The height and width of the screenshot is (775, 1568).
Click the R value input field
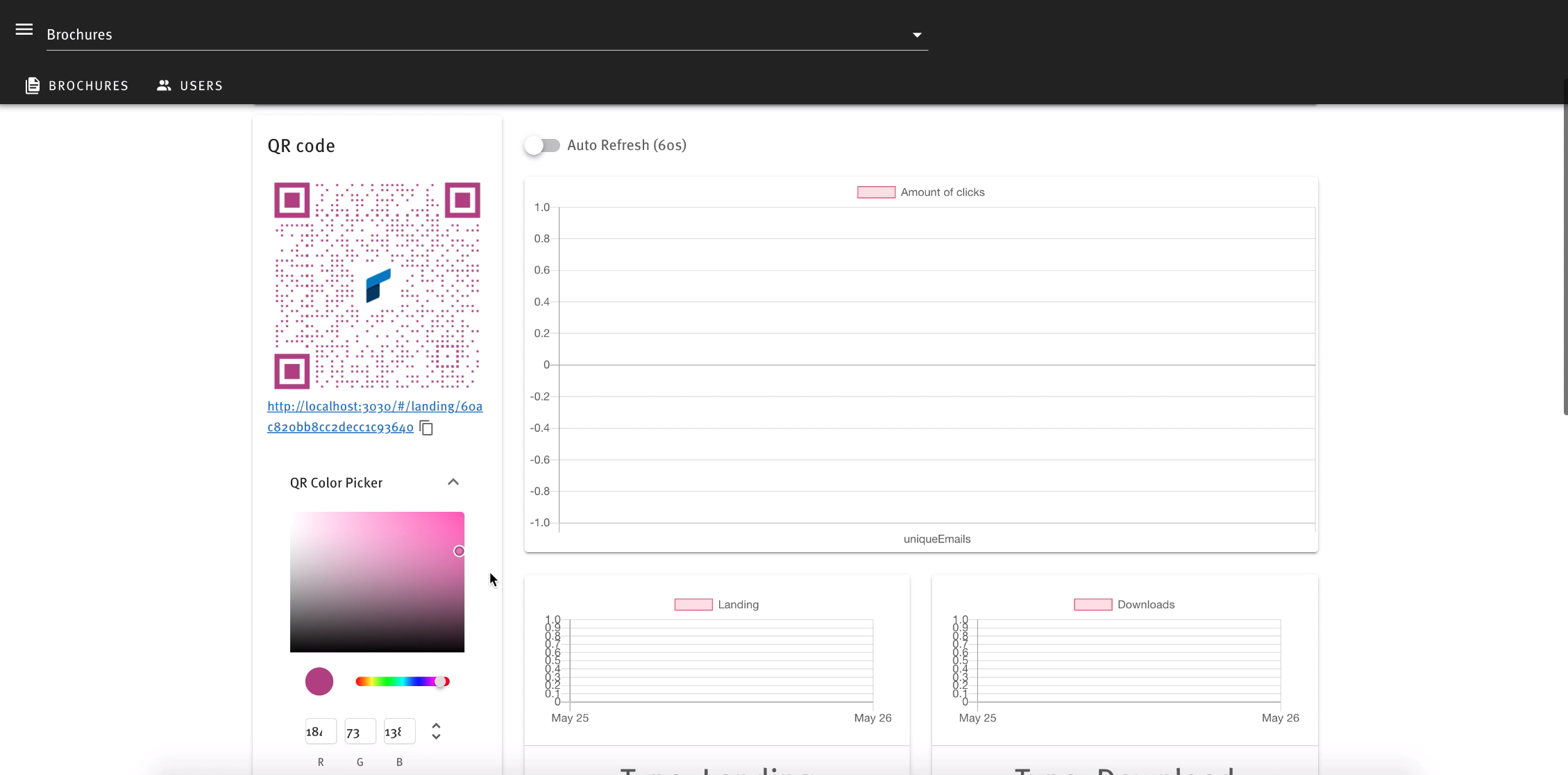(x=320, y=731)
